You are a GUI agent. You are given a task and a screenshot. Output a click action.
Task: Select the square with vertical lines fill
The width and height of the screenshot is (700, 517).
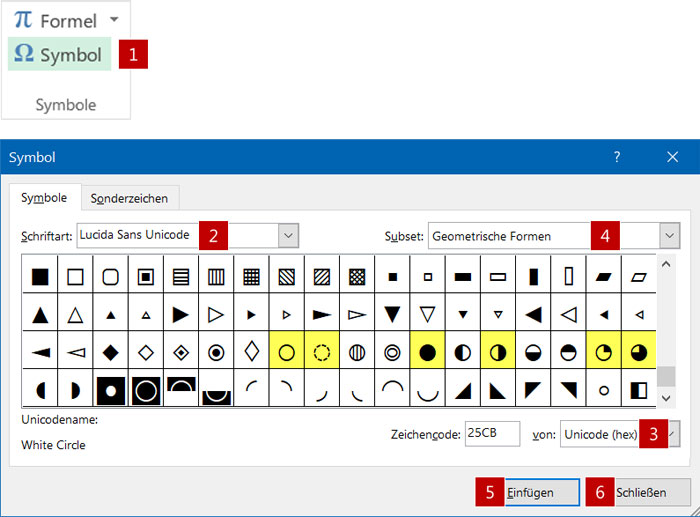(x=216, y=277)
